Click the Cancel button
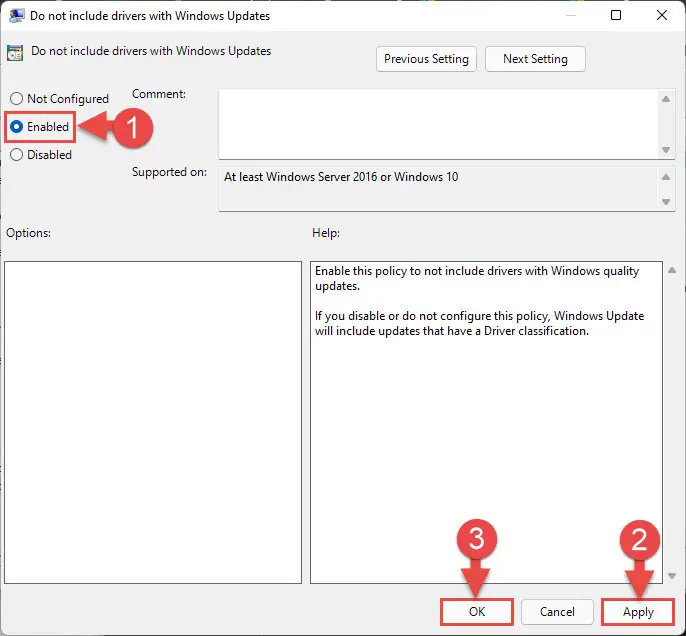Image resolution: width=686 pixels, height=636 pixels. (557, 612)
